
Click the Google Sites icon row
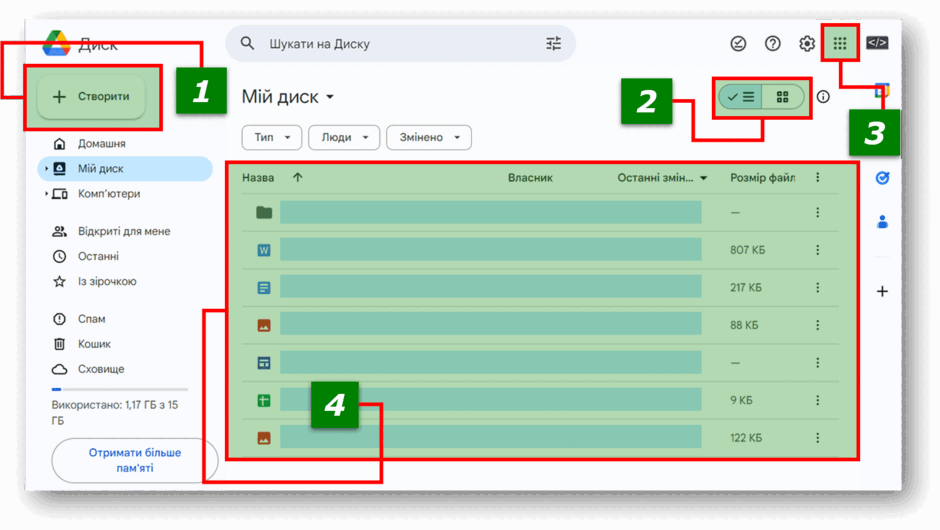click(264, 363)
